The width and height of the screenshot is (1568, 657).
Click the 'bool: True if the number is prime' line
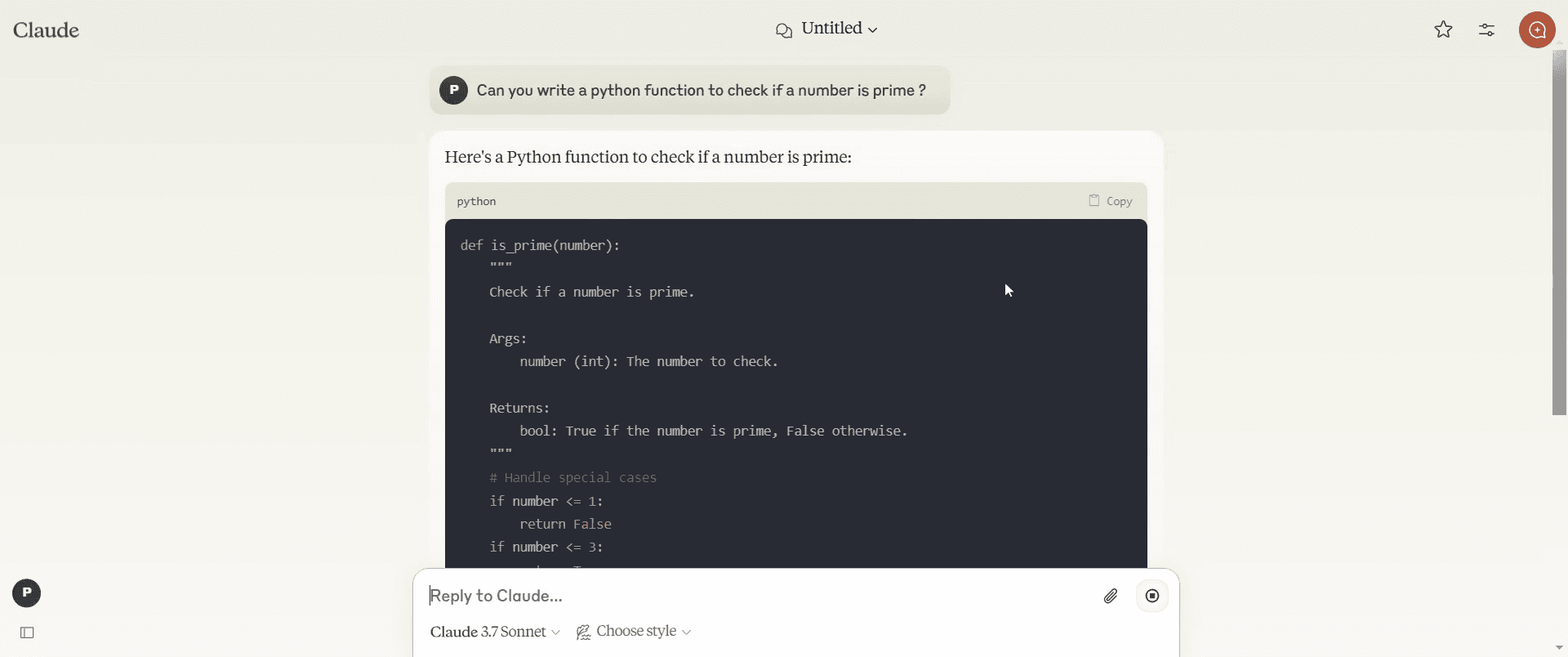click(714, 431)
